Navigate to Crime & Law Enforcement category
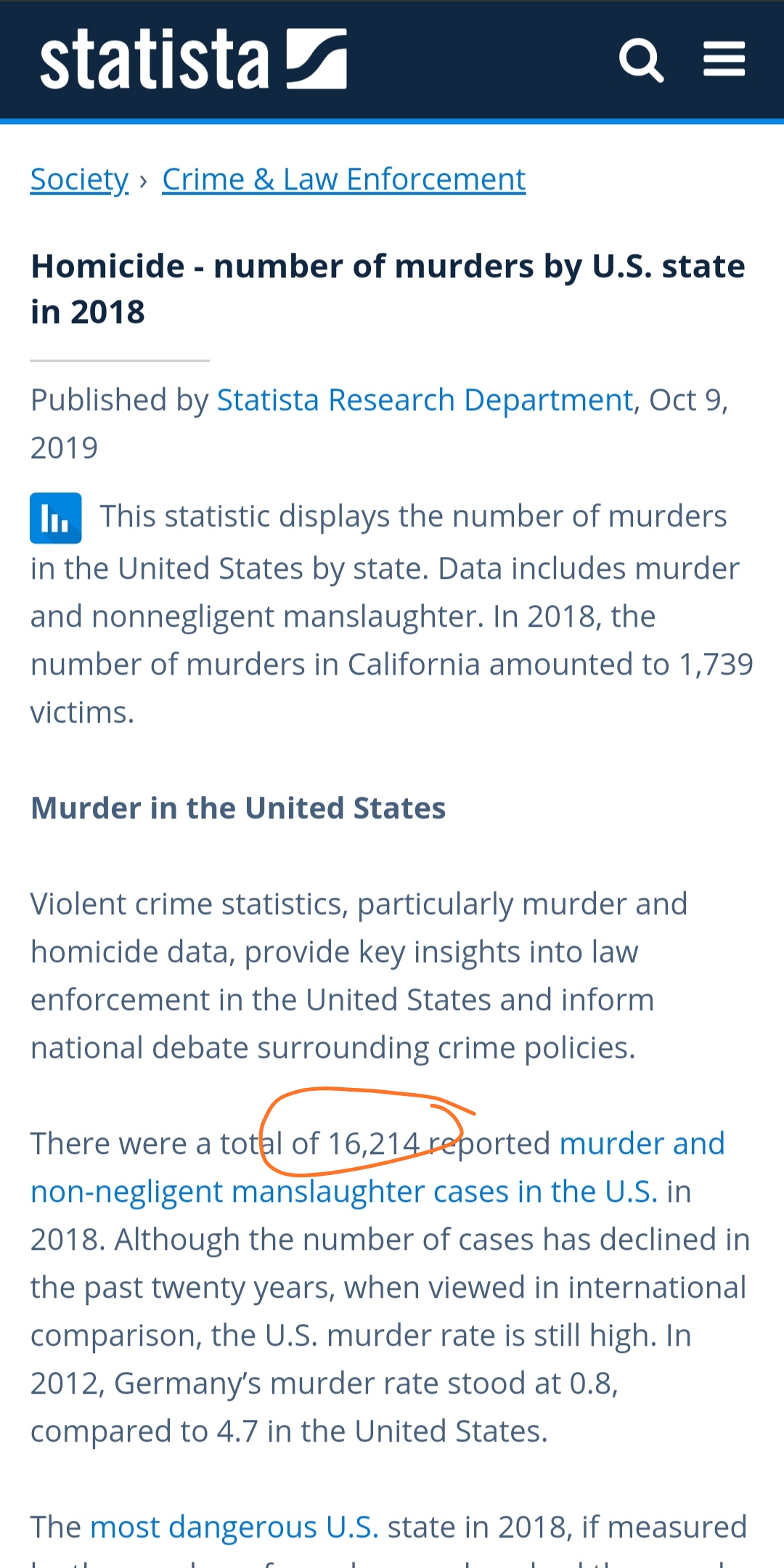Image resolution: width=784 pixels, height=1568 pixels. tap(343, 179)
